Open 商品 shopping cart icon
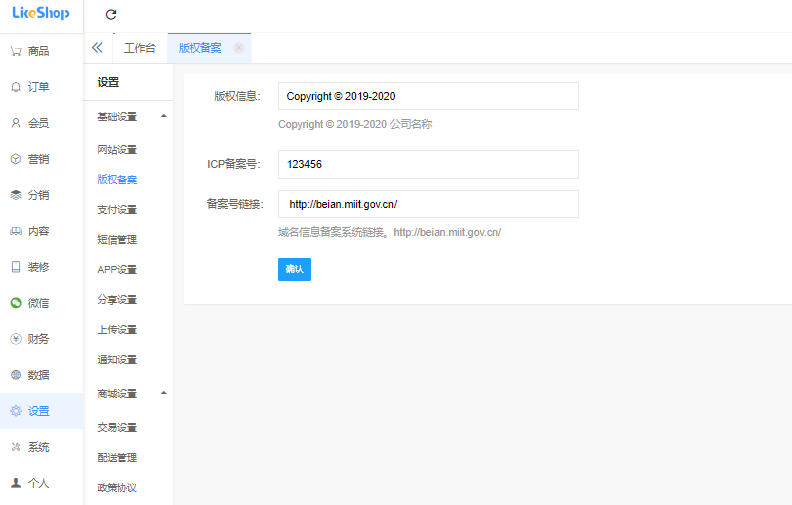Image resolution: width=792 pixels, height=505 pixels. coord(16,51)
